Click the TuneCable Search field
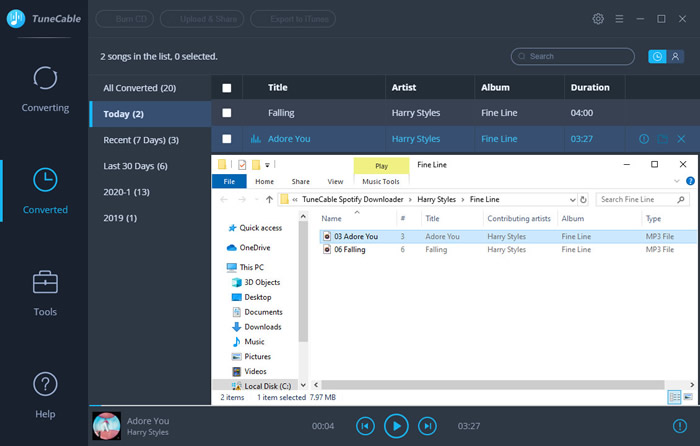 573,56
